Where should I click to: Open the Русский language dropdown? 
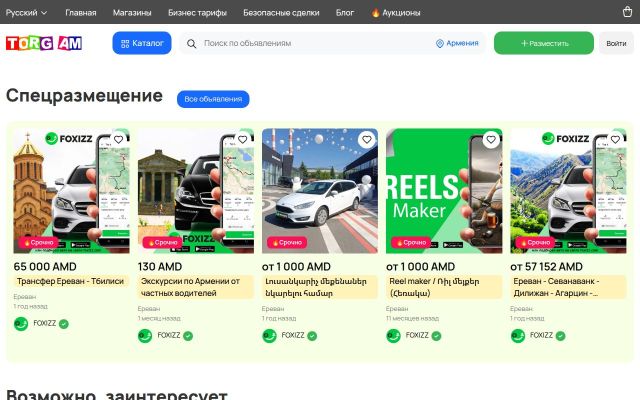coord(27,13)
